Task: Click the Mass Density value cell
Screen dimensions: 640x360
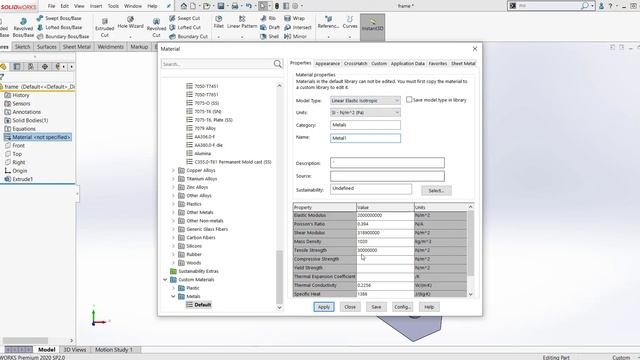Action: coord(385,242)
